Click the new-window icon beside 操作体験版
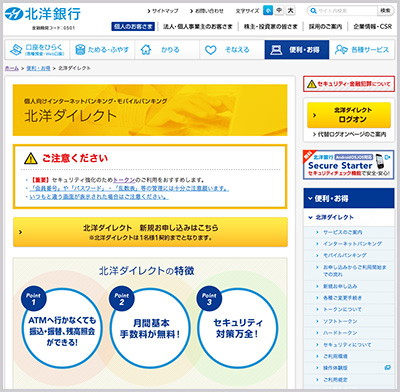This screenshot has height=392, width=400. pos(387,368)
